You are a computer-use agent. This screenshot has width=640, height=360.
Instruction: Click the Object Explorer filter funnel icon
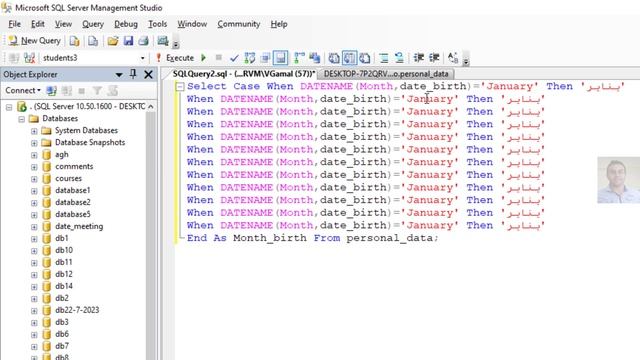pyautogui.click(x=97, y=91)
